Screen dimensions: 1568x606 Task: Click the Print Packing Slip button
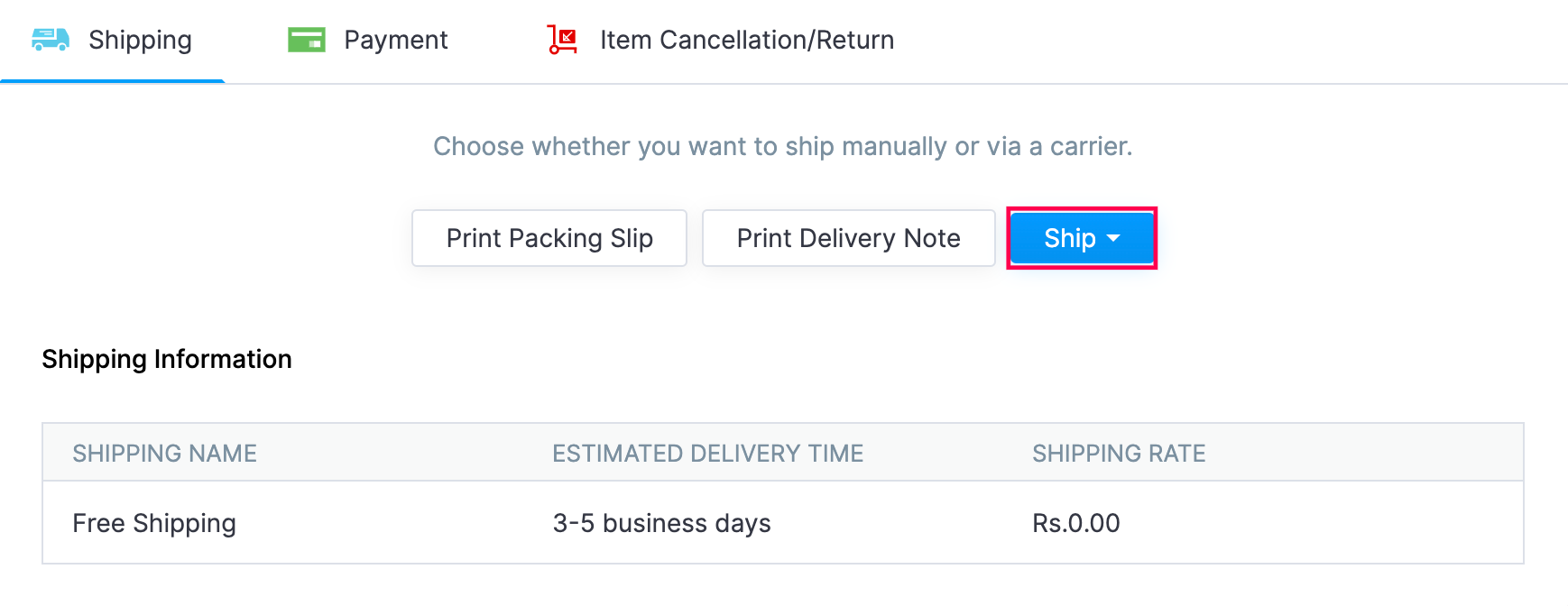point(549,238)
